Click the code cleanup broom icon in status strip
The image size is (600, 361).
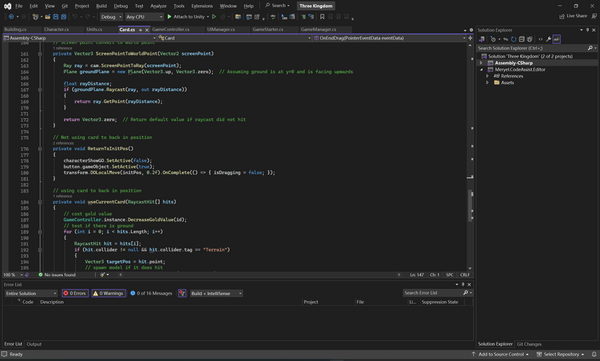(x=103, y=275)
